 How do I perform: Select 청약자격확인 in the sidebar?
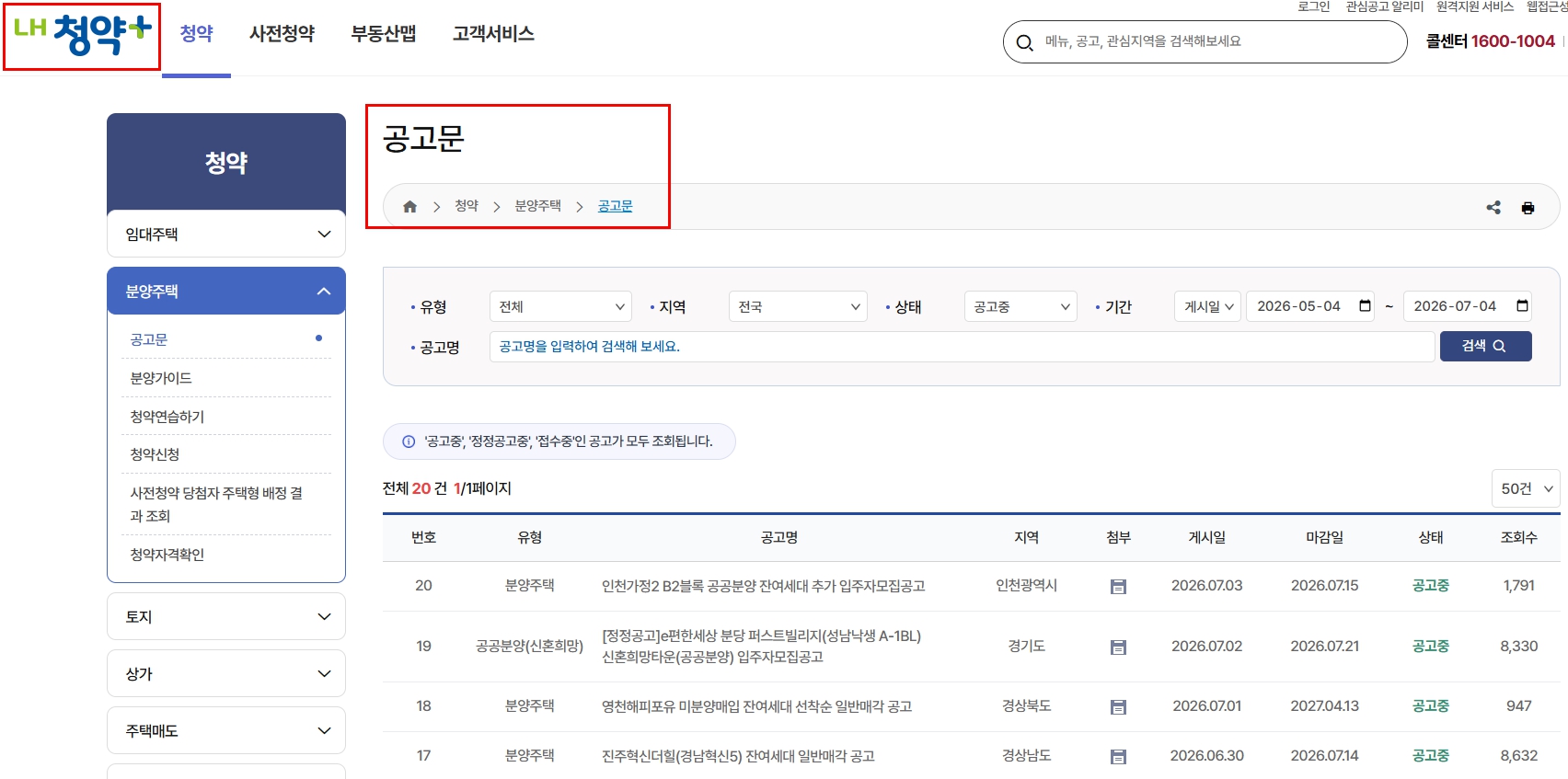tap(167, 555)
